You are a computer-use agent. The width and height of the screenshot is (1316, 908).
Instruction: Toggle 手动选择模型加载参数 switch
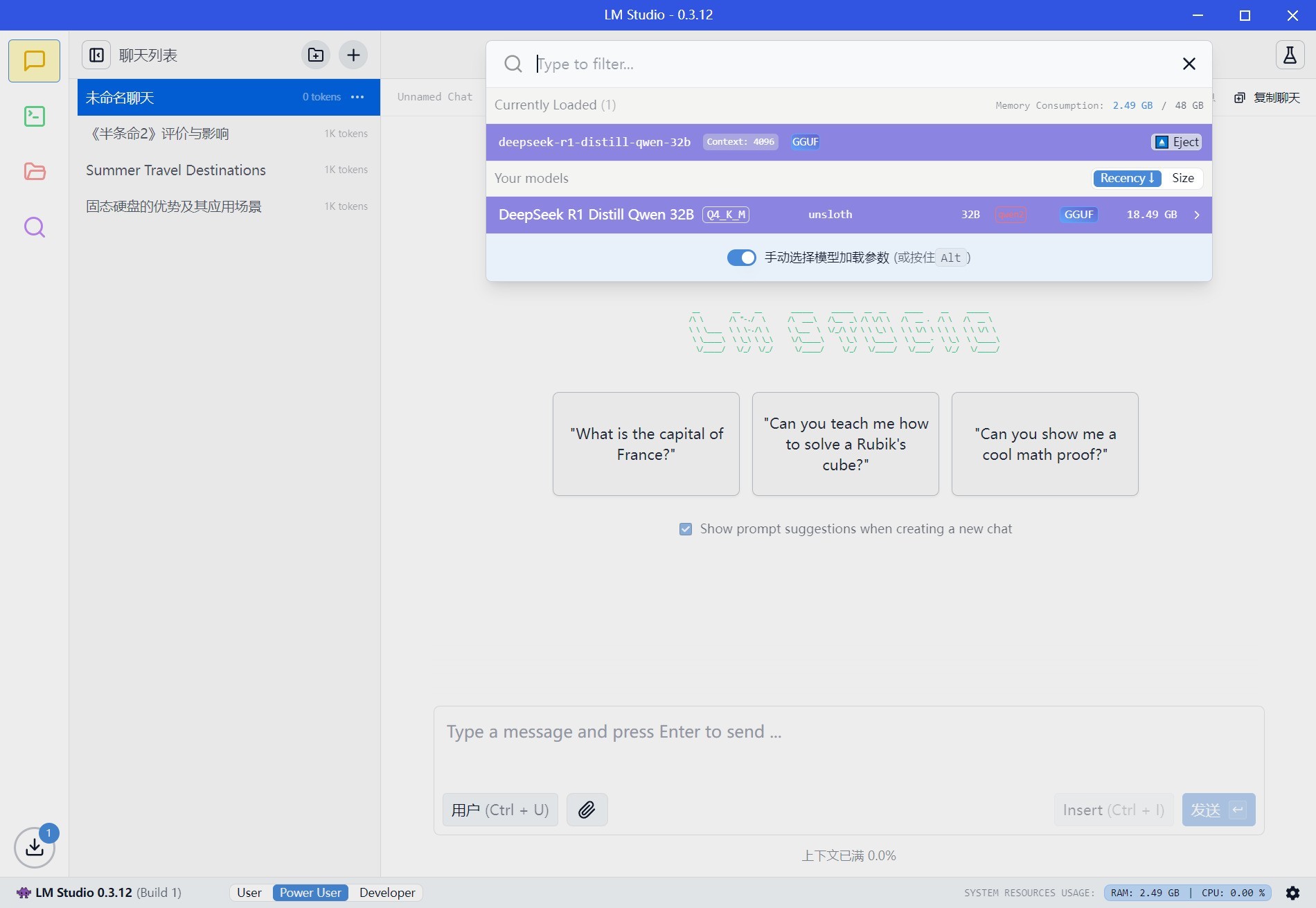tap(741, 258)
